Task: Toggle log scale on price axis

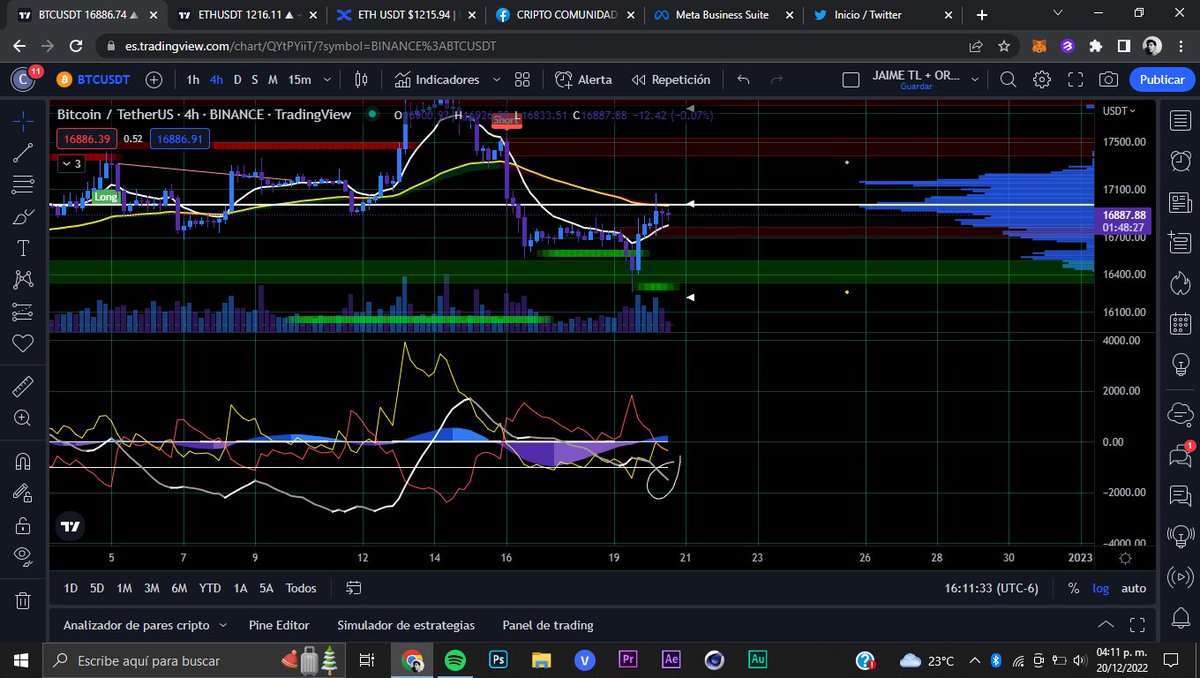Action: tap(1100, 588)
